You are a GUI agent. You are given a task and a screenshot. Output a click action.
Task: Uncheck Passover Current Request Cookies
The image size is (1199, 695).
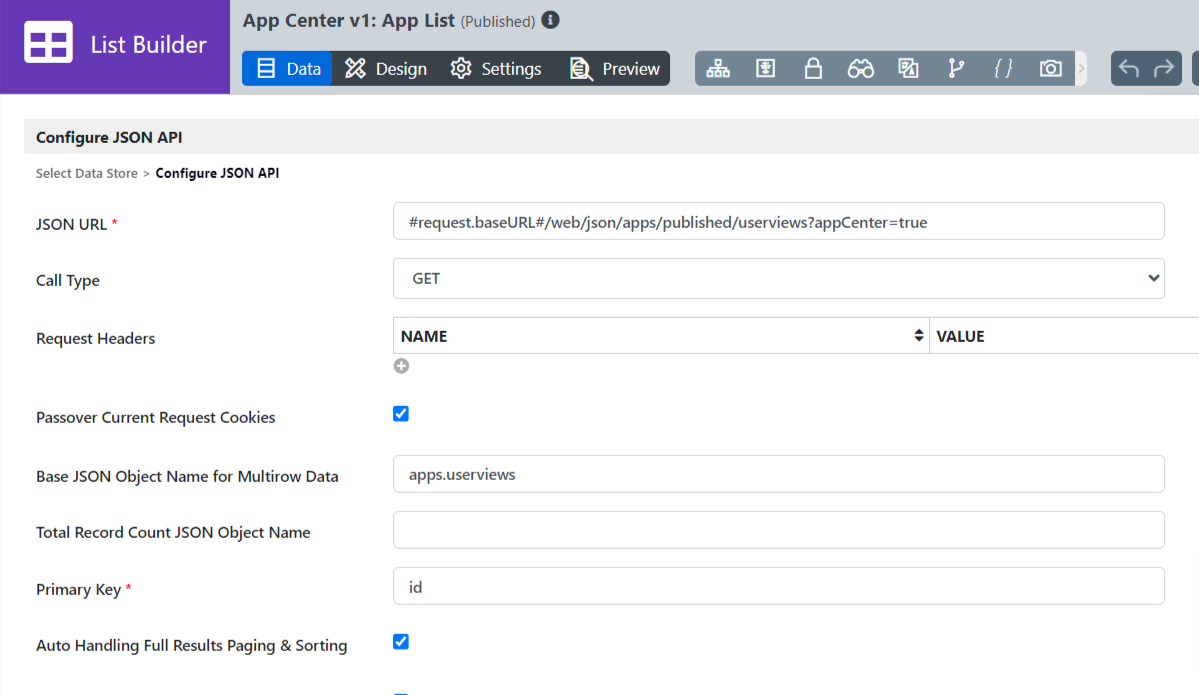click(401, 414)
